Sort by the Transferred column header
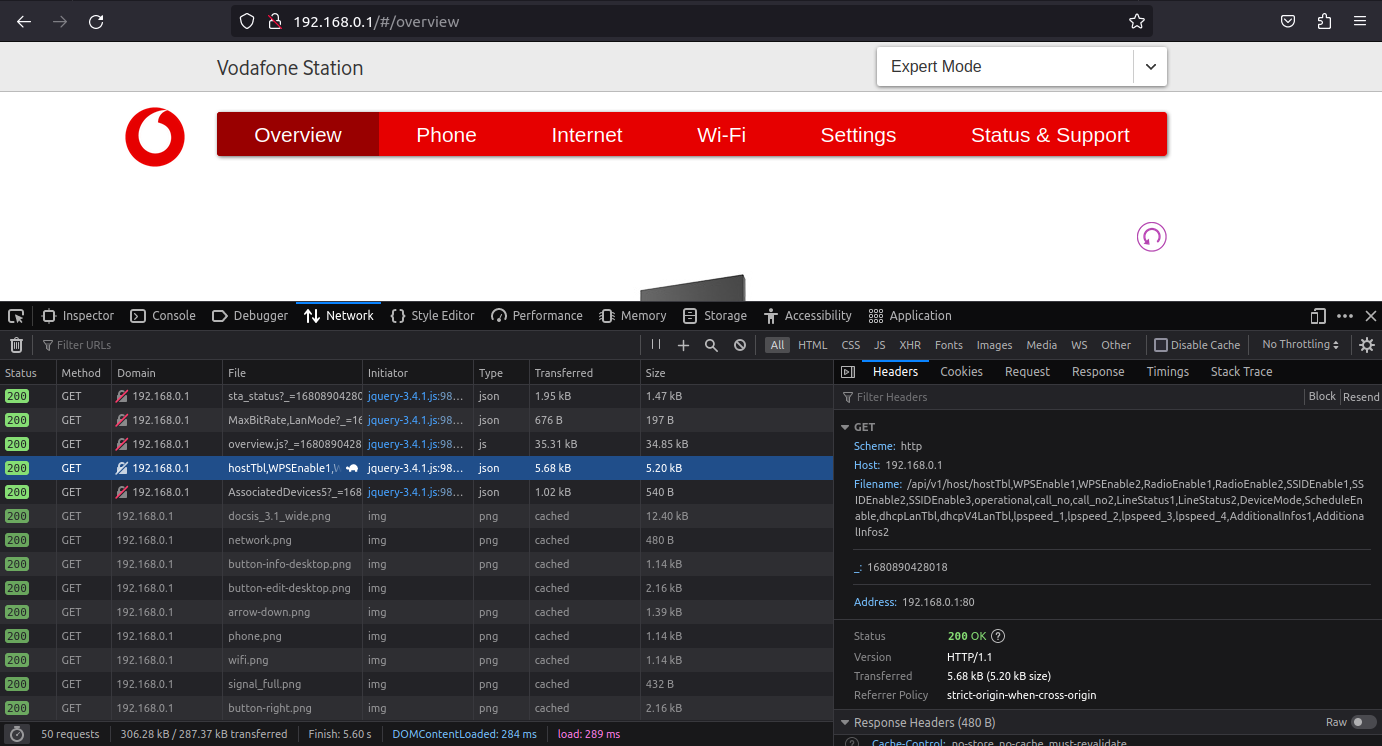This screenshot has height=746, width=1382. coord(584,373)
